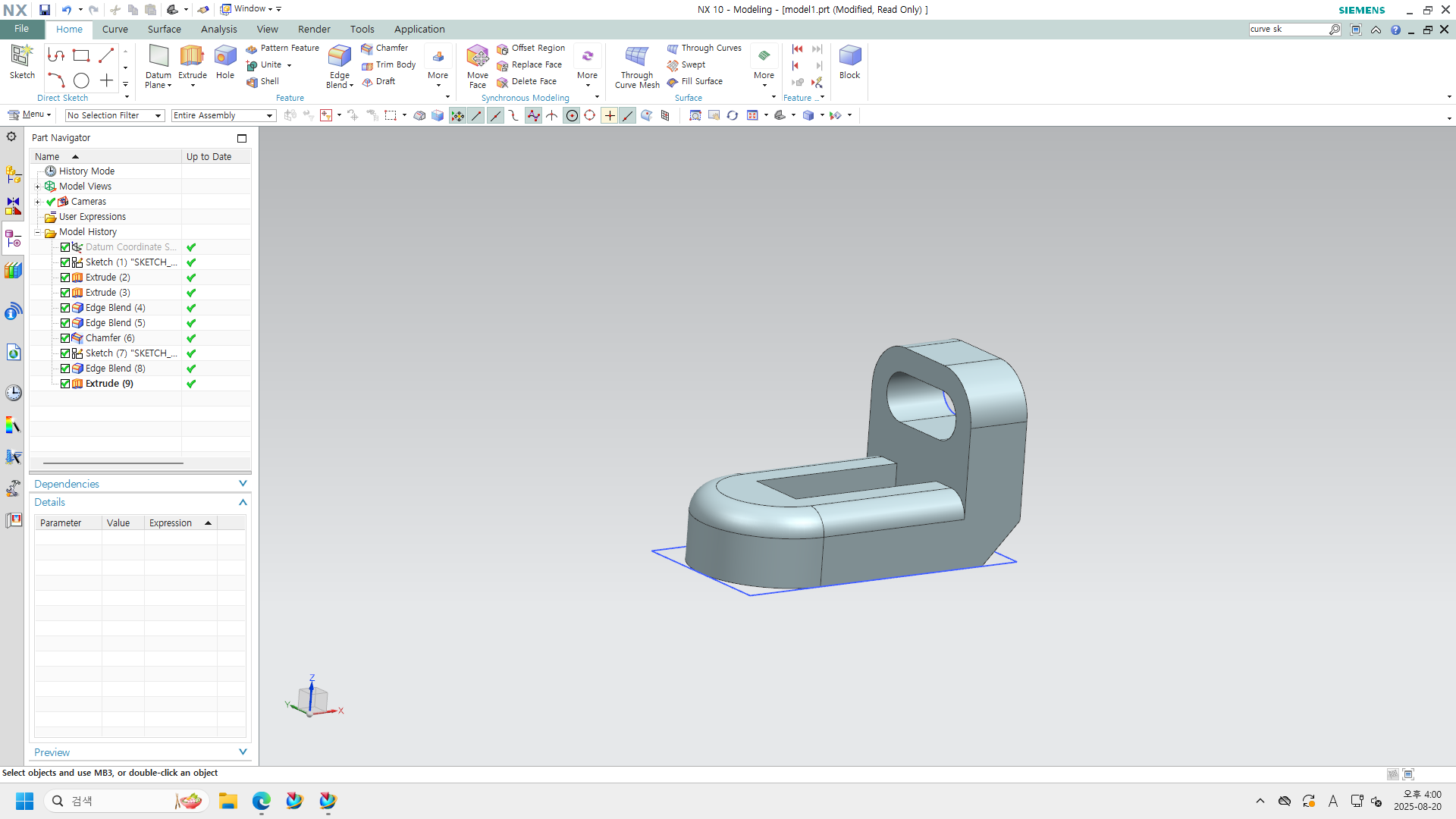Open the File menu button
The height and width of the screenshot is (819, 1456).
(x=21, y=29)
